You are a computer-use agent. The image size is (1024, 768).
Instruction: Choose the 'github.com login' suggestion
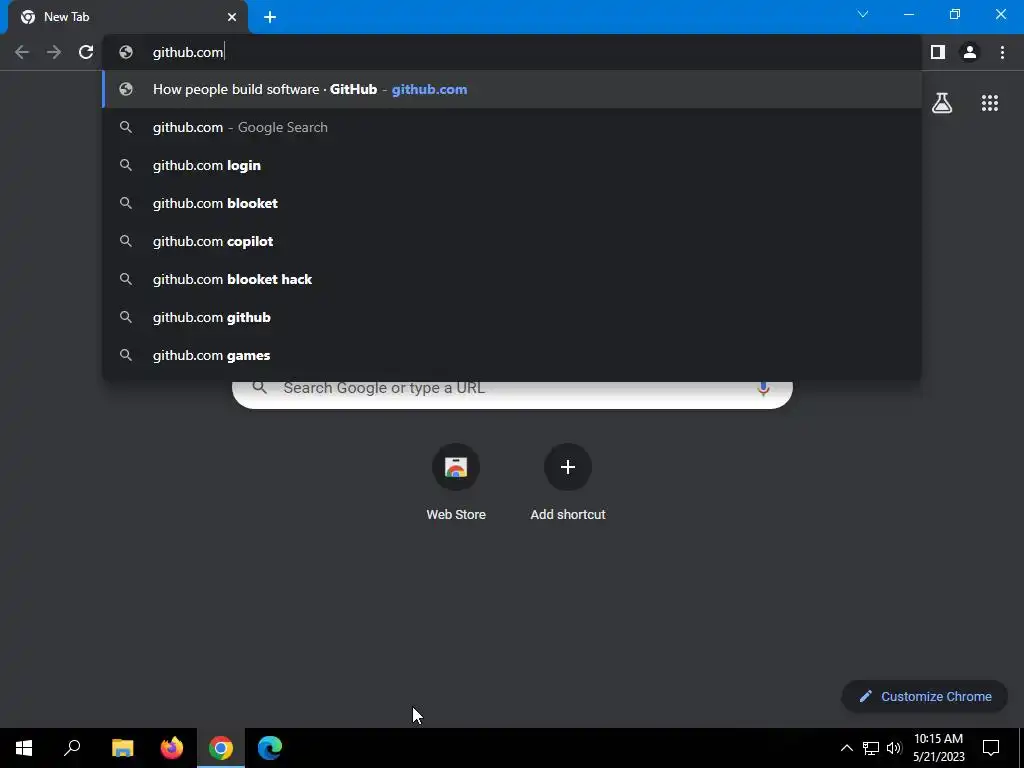coord(512,165)
